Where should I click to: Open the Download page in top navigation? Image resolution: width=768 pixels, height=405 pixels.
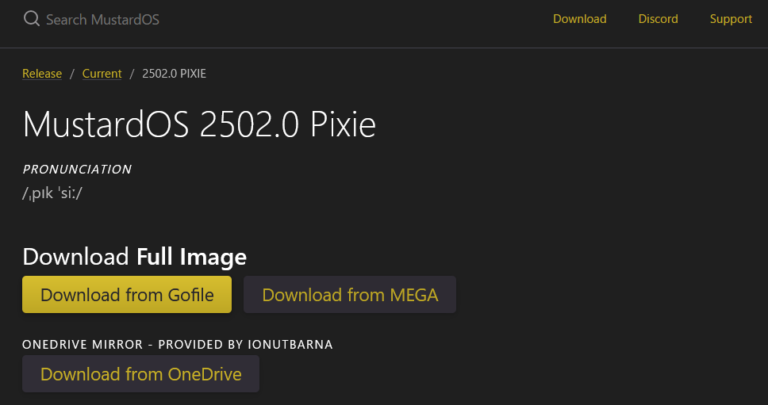pos(580,19)
